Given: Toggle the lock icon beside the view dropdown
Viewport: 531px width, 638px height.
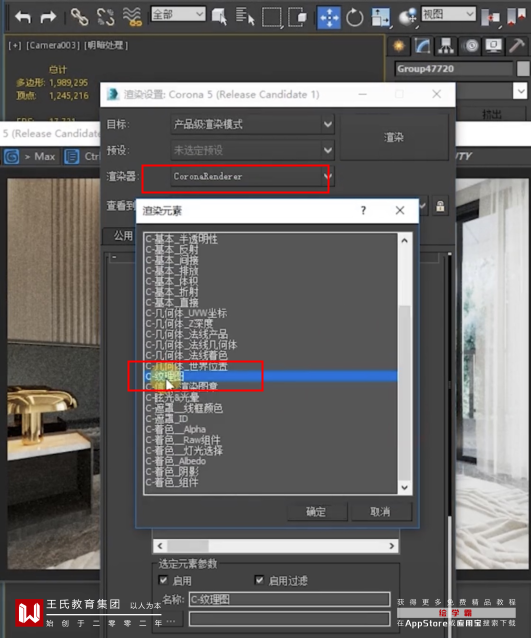Looking at the screenshot, I should (x=440, y=206).
